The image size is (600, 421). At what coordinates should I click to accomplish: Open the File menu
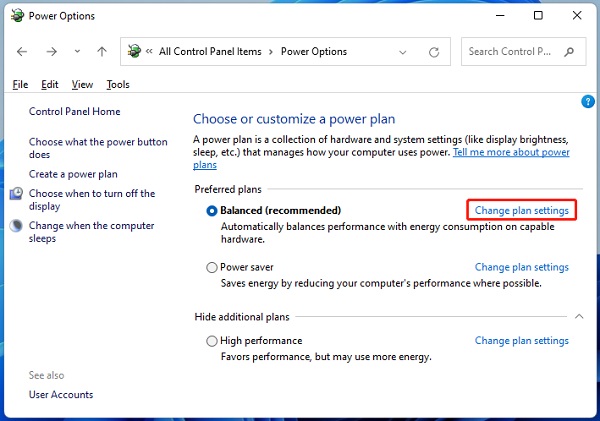(x=20, y=84)
